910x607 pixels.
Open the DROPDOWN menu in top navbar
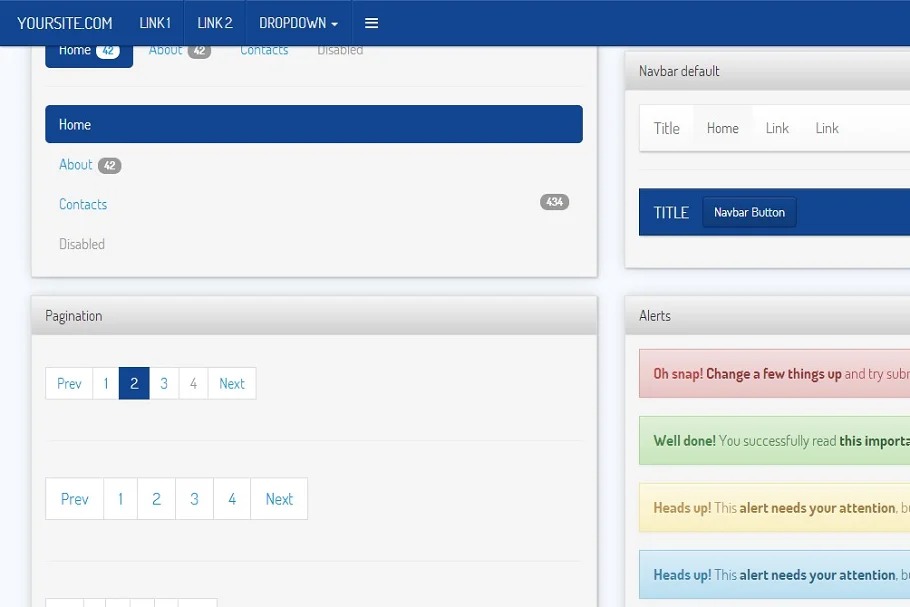click(298, 23)
